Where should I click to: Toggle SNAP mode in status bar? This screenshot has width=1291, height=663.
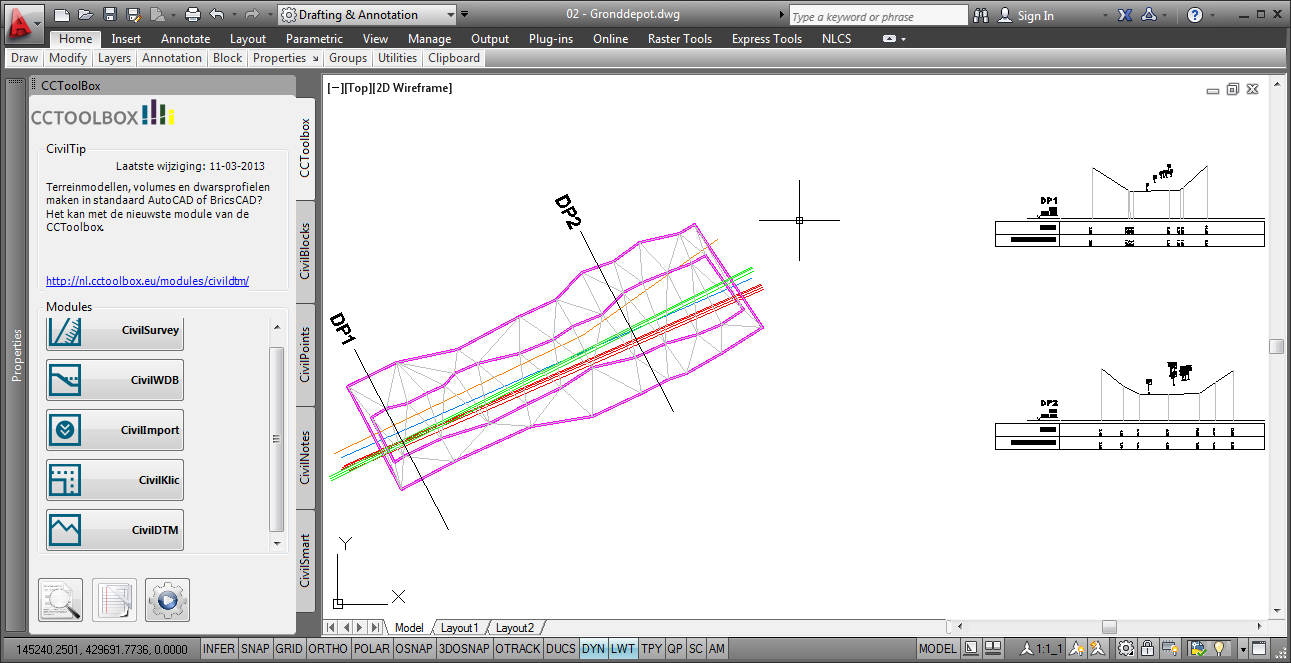pyautogui.click(x=255, y=649)
